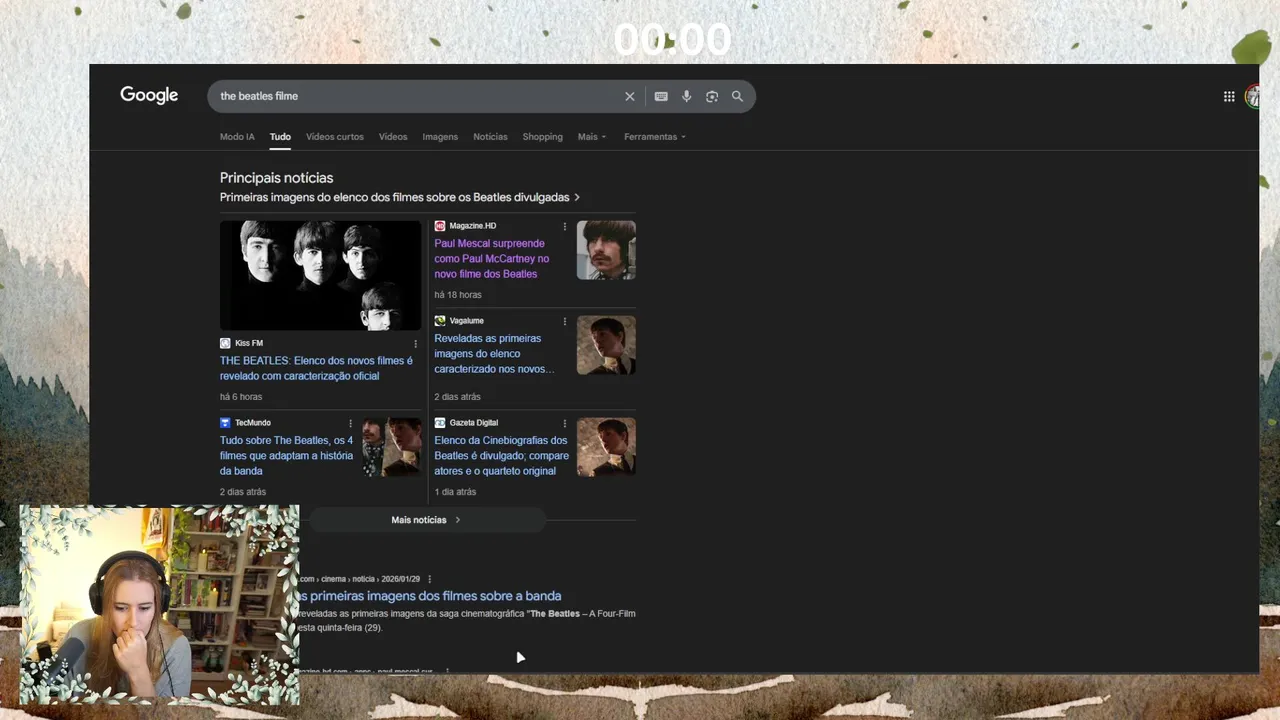Open TecMundo Tudo sobre The Beatles article

pyautogui.click(x=287, y=455)
